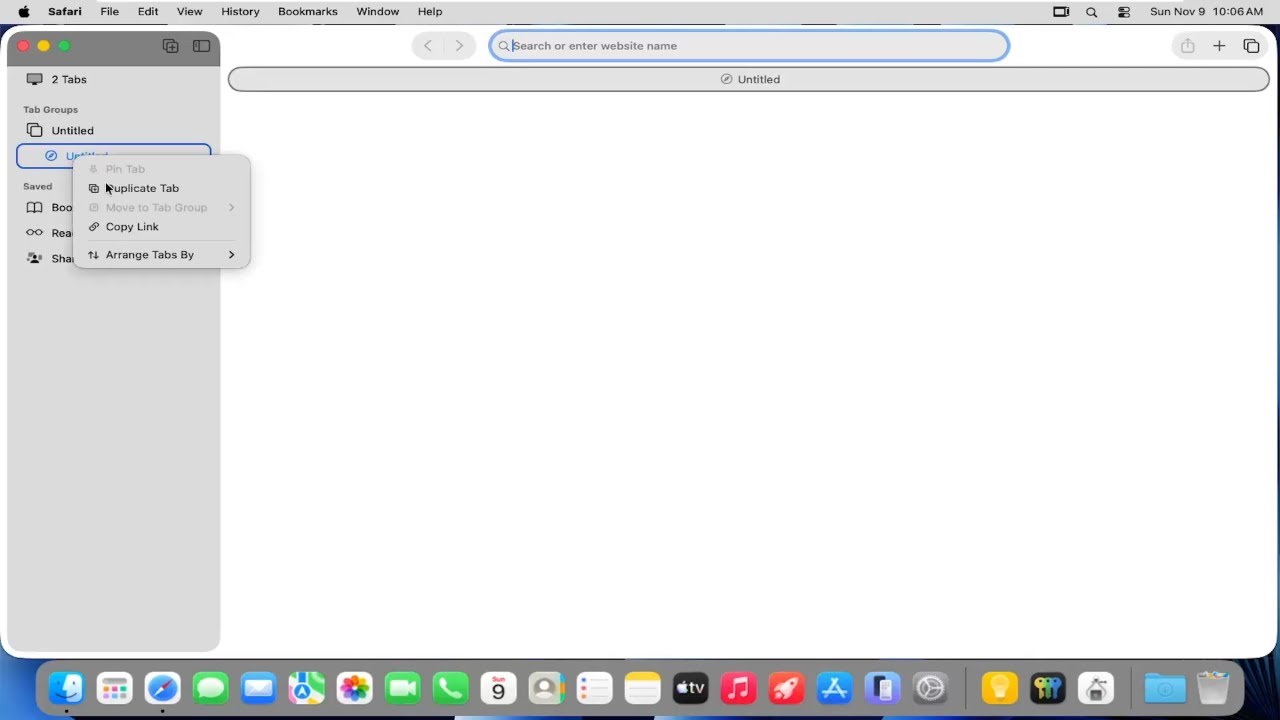Click the date and time in menu bar
The image size is (1280, 720).
click(1206, 12)
